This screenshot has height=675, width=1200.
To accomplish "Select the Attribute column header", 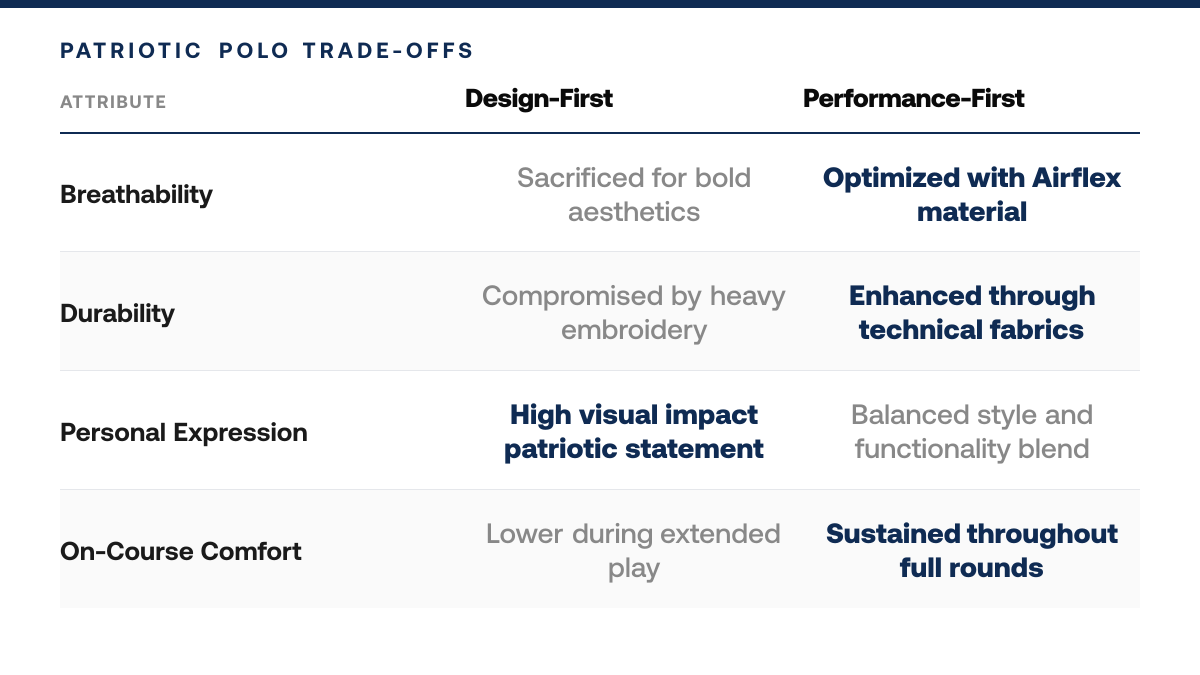I will click(113, 102).
